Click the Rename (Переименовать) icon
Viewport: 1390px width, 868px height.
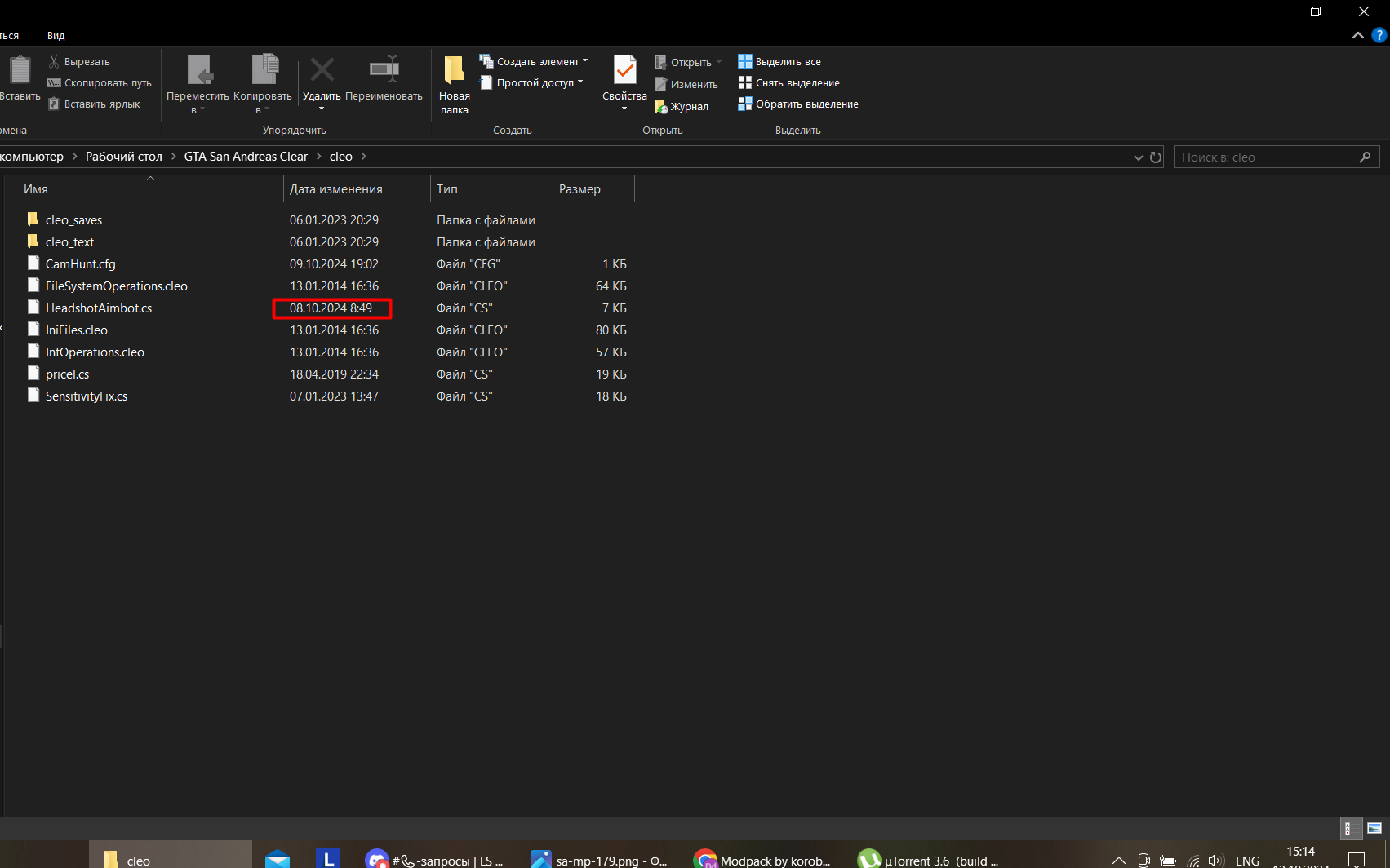click(x=384, y=70)
